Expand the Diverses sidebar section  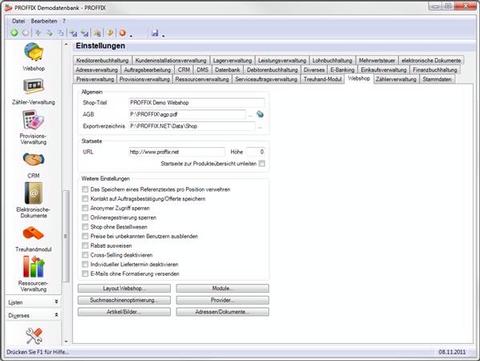tap(33, 315)
